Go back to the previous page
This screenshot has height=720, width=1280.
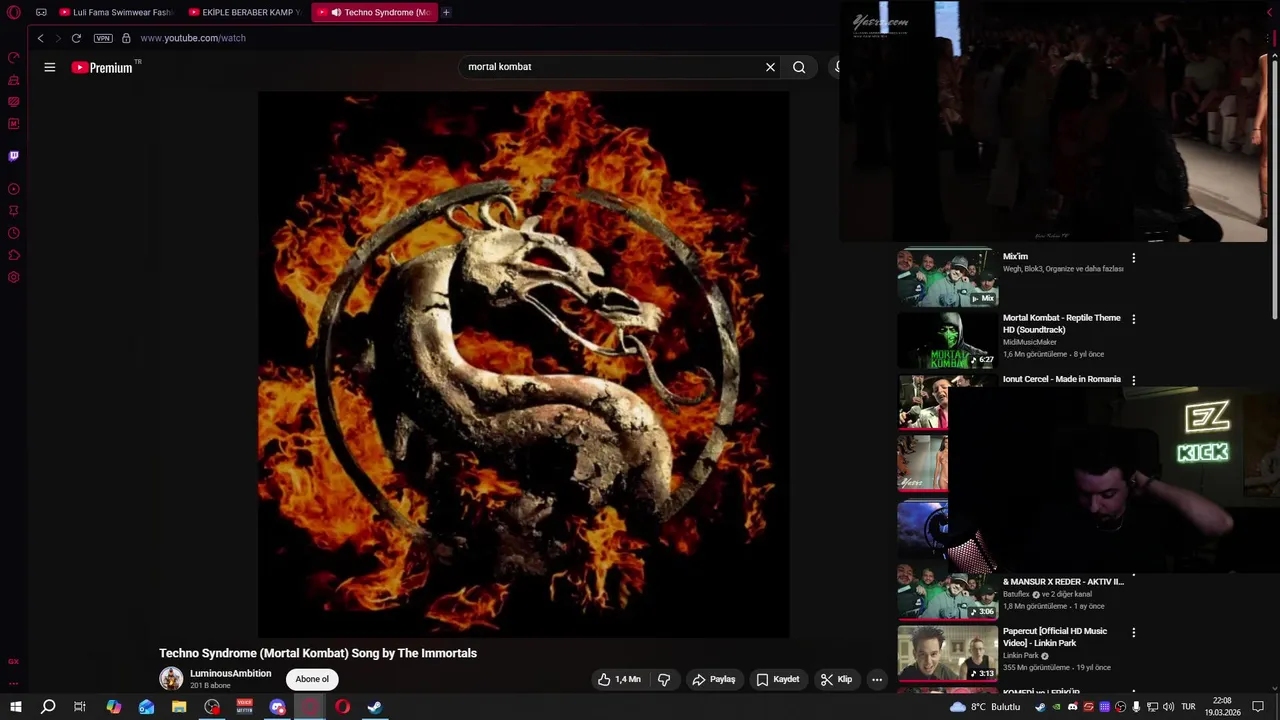(40, 38)
